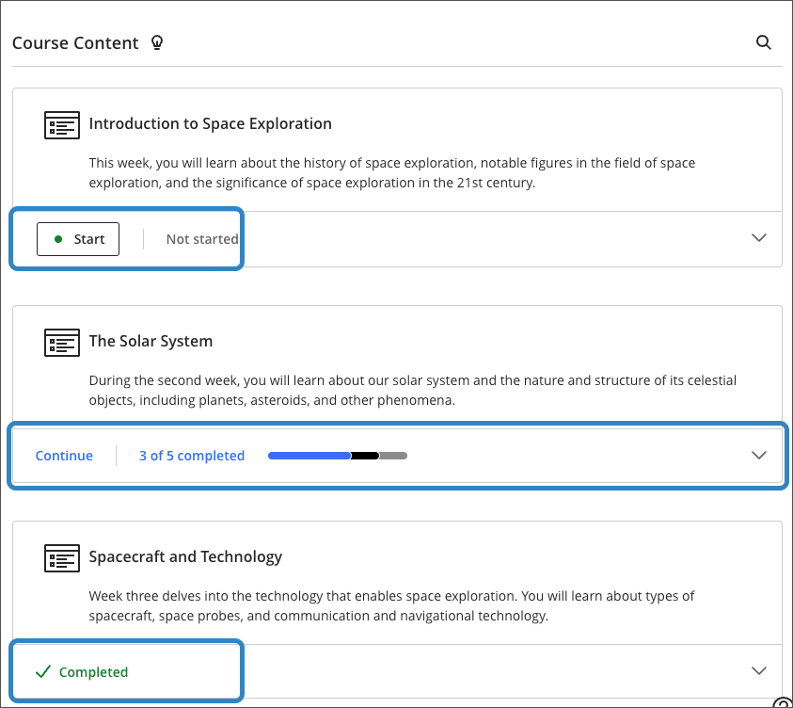Click the Spacecraft and Technology module icon

click(x=62, y=557)
